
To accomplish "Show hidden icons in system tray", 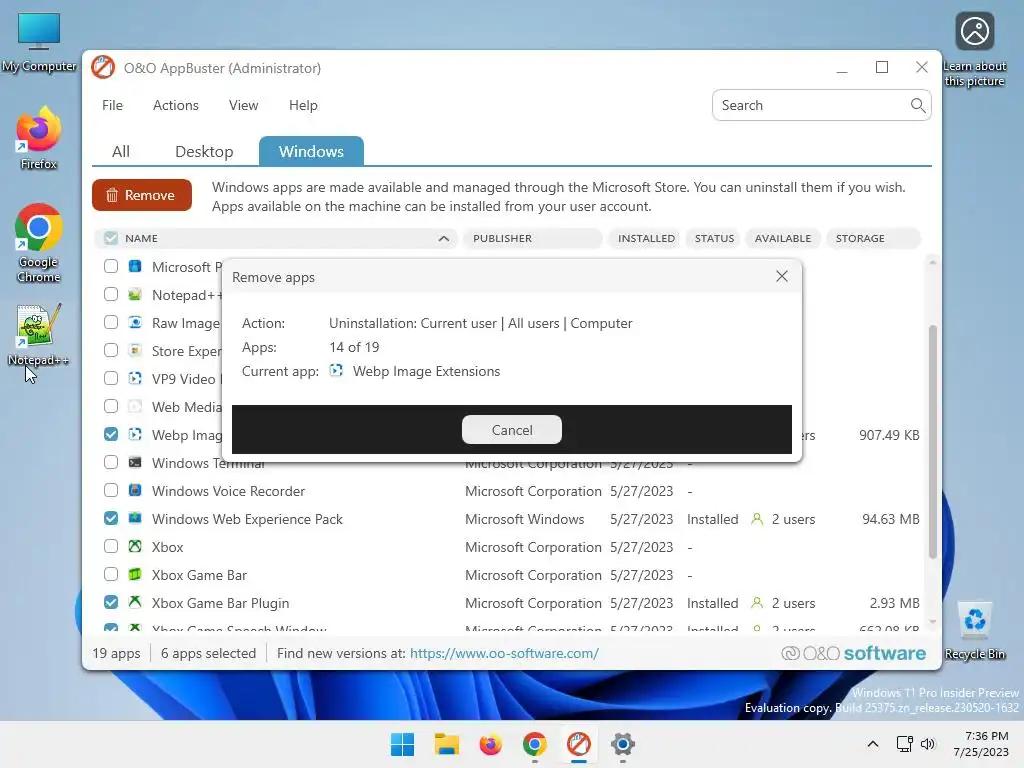I will pyautogui.click(x=872, y=744).
